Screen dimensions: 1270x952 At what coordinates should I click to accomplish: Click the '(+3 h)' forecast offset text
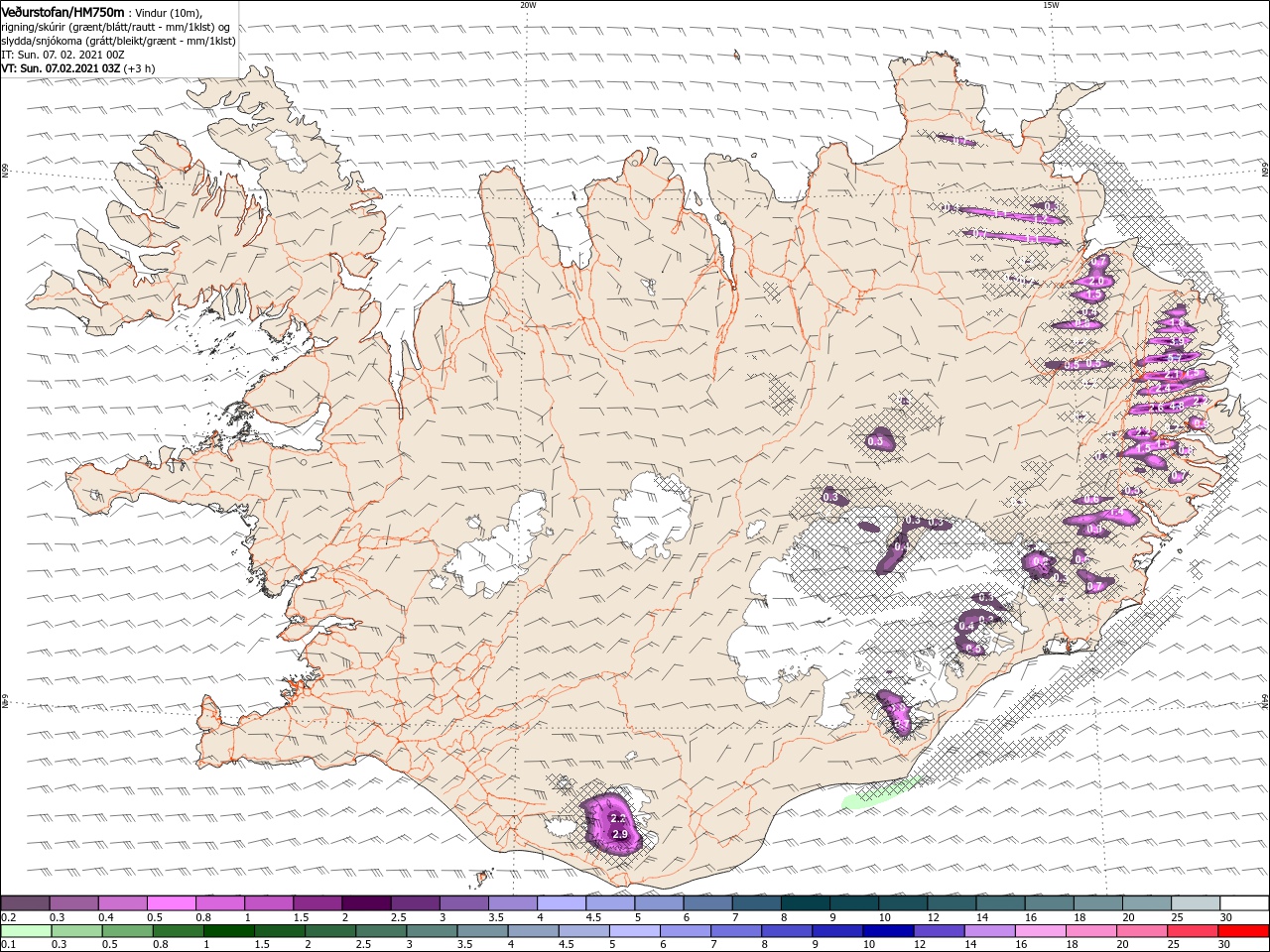click(x=139, y=68)
